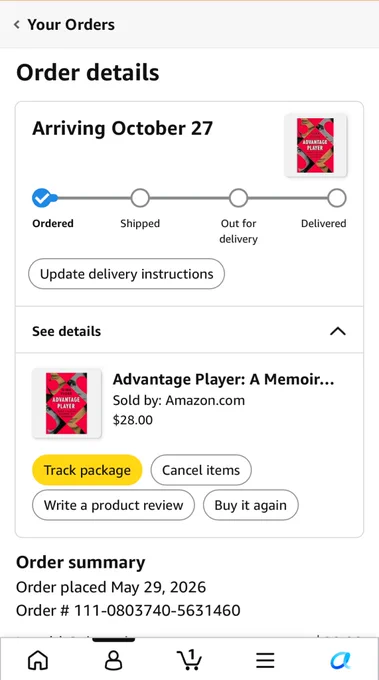The image size is (379, 680).
Task: Click the Cancel items button
Action: (201, 470)
